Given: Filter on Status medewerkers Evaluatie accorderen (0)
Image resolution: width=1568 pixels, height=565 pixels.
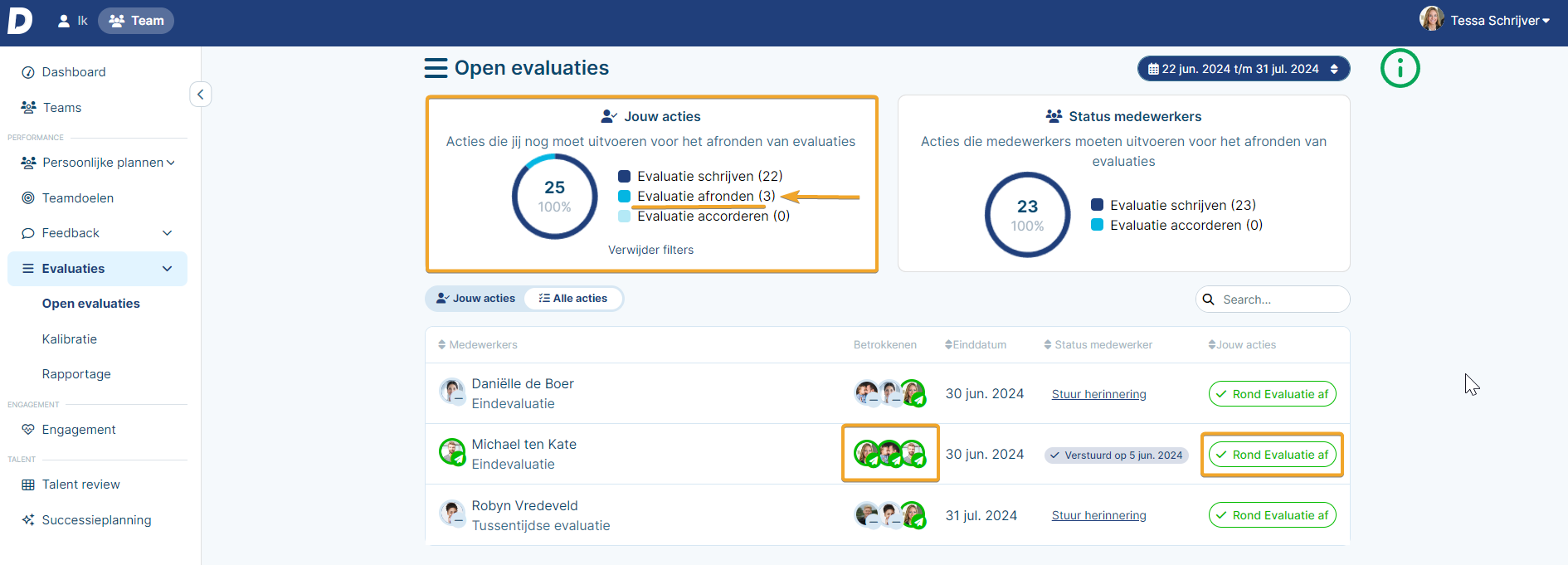Looking at the screenshot, I should click(1176, 225).
